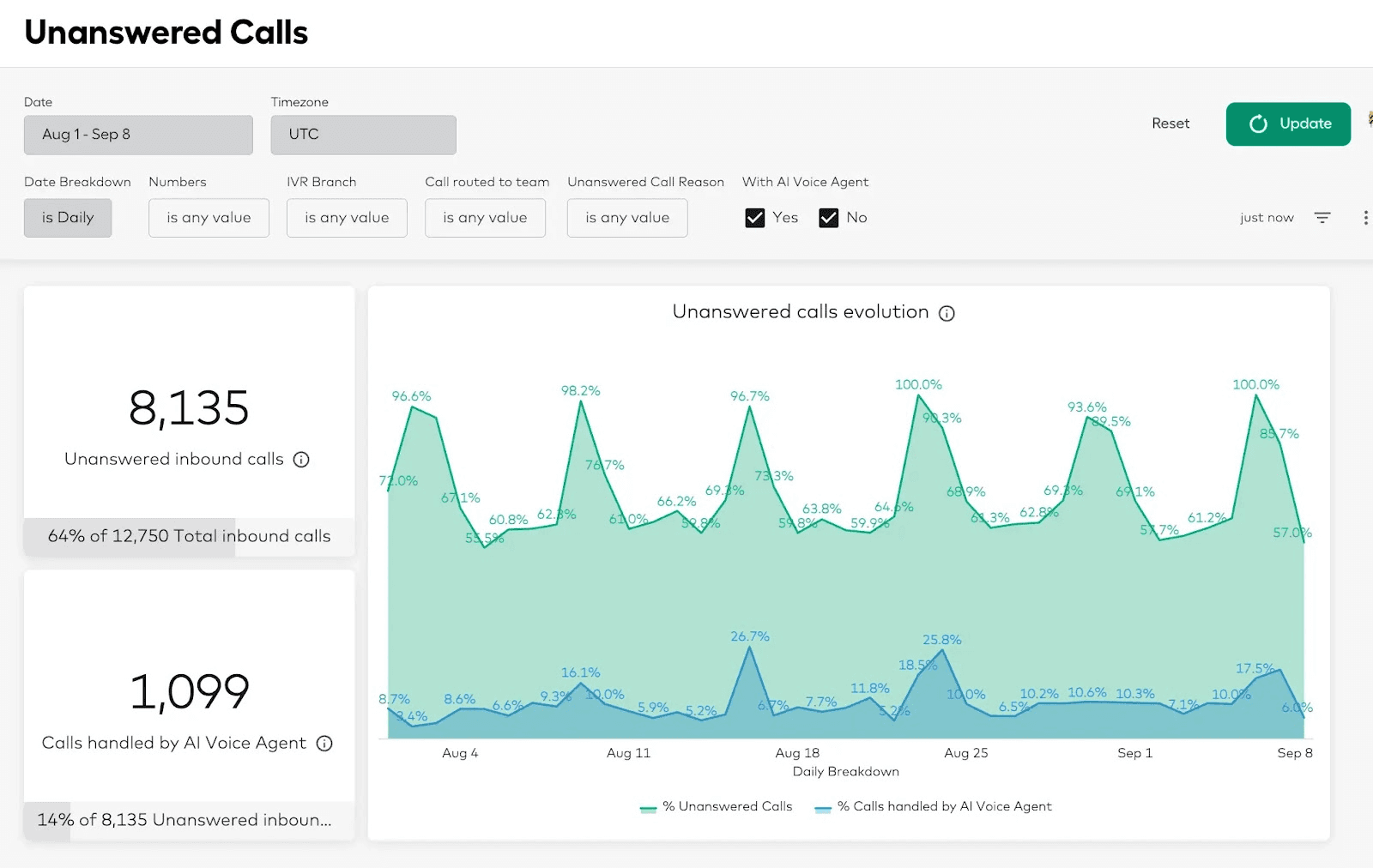Click the info icon next to 'Unanswered inbound calls'
Image resolution: width=1373 pixels, height=868 pixels.
coord(301,460)
